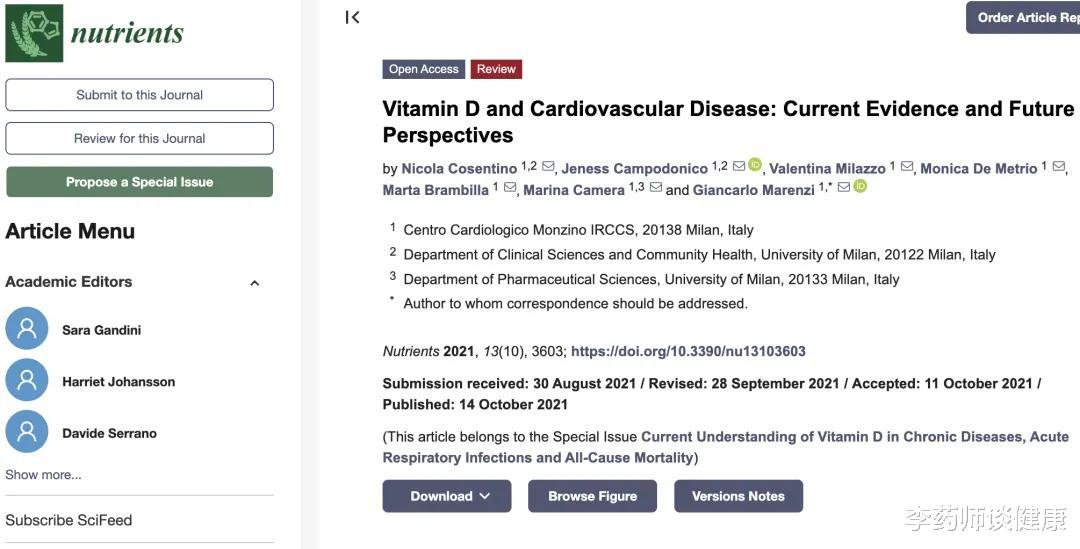
Task: Click envelope icon beside Marta Brambilla
Action: pos(510,187)
